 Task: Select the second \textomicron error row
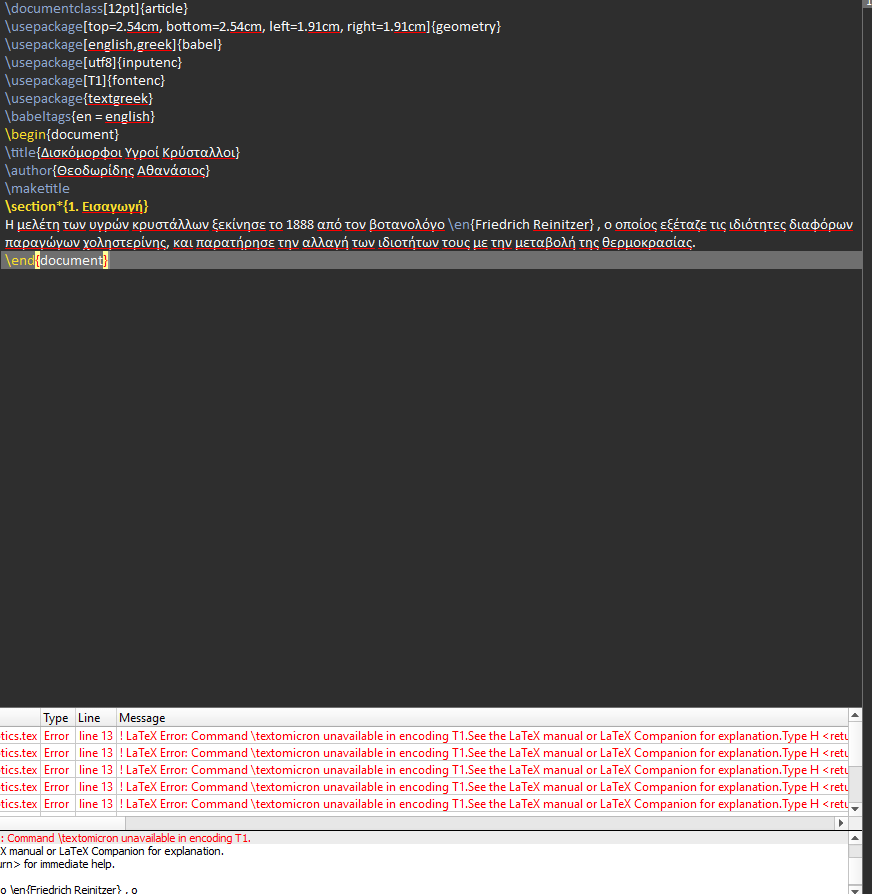400,752
